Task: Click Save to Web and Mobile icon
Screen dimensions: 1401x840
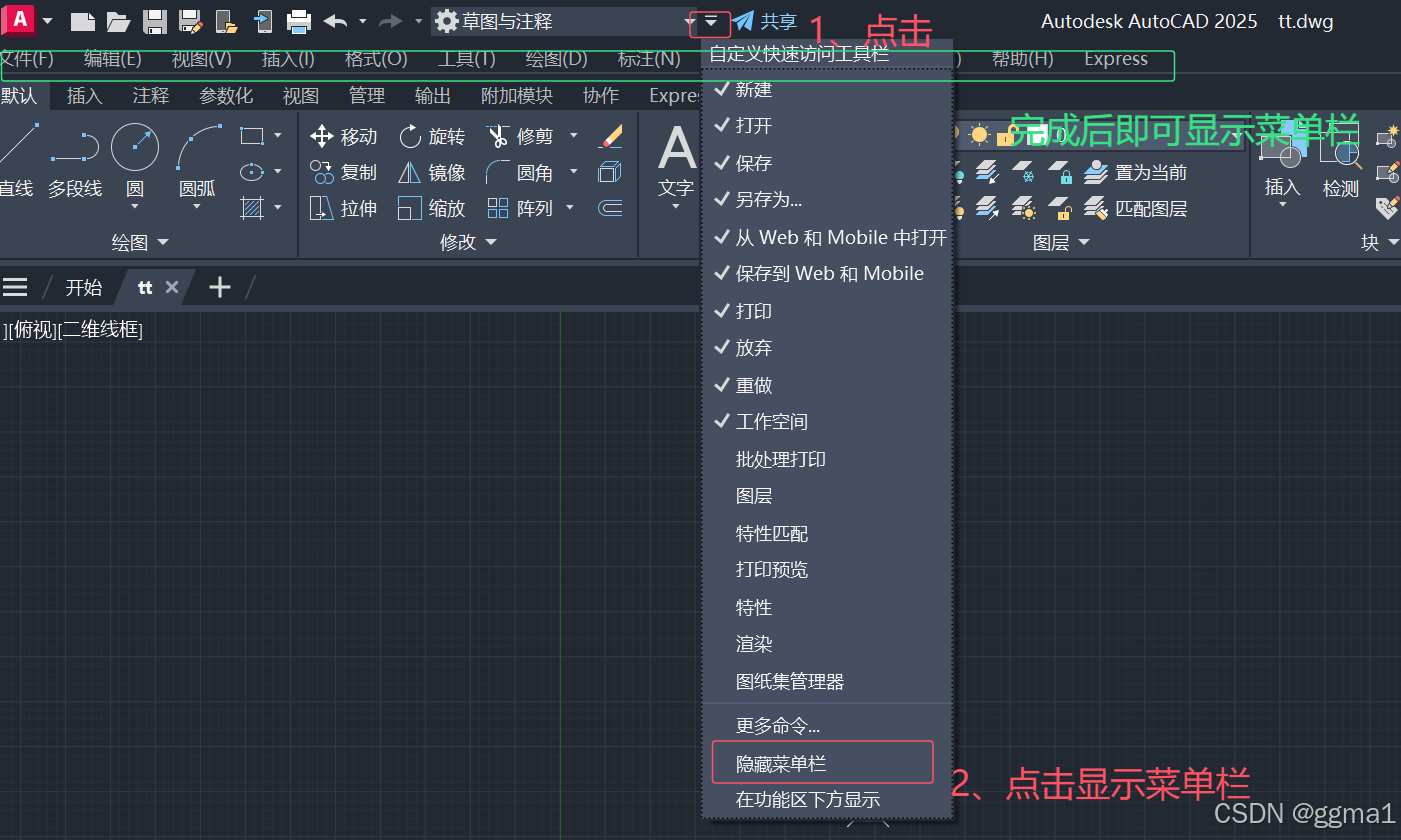Action: tap(263, 21)
